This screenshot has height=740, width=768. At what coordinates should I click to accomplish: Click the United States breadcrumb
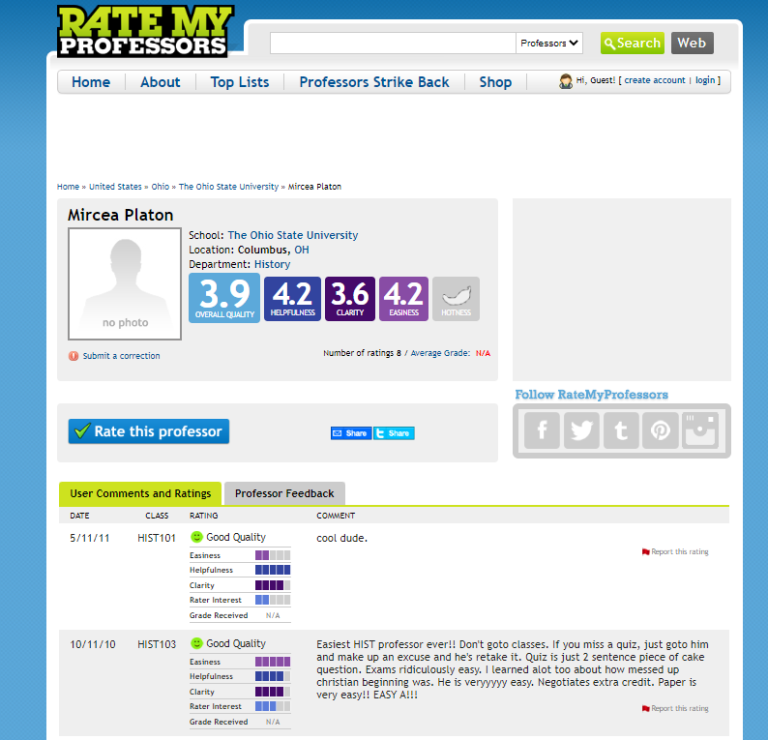point(115,187)
